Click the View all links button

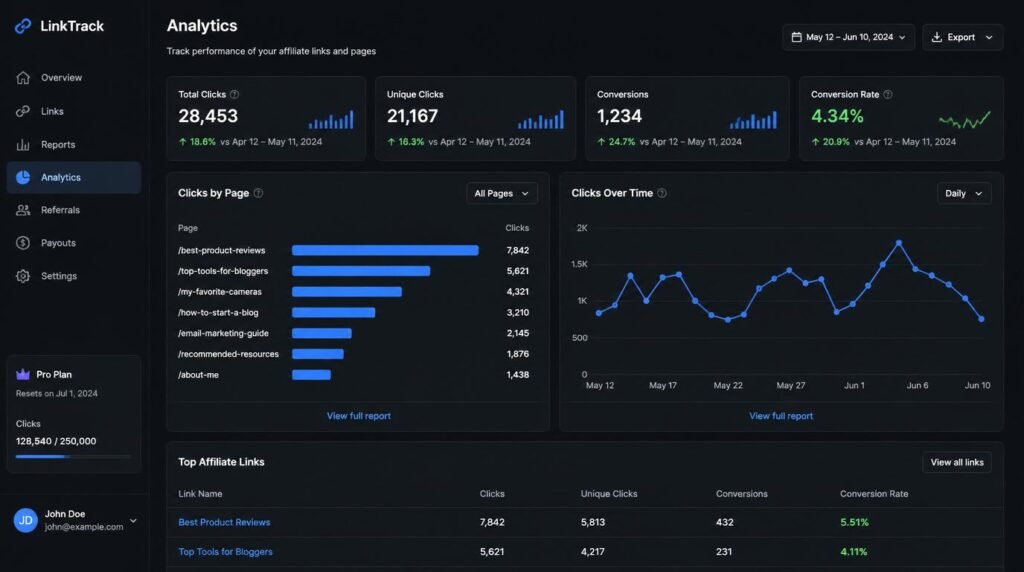click(x=957, y=462)
